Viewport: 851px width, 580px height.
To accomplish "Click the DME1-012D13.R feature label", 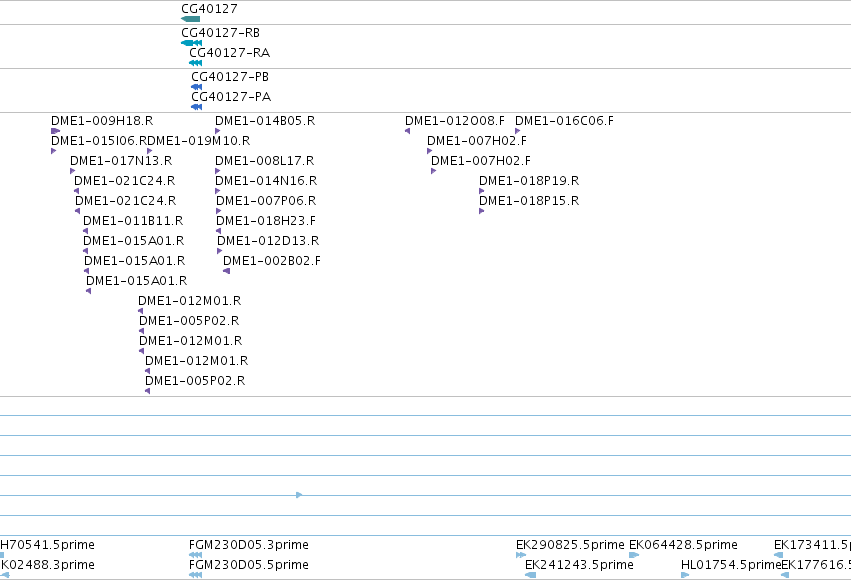I will [x=268, y=241].
